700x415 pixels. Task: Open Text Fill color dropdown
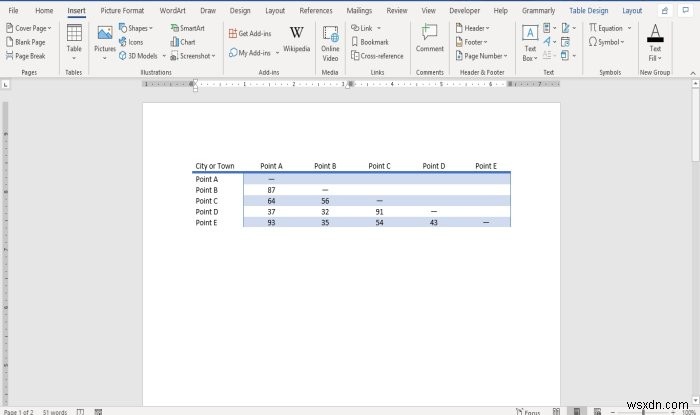pyautogui.click(x=655, y=42)
